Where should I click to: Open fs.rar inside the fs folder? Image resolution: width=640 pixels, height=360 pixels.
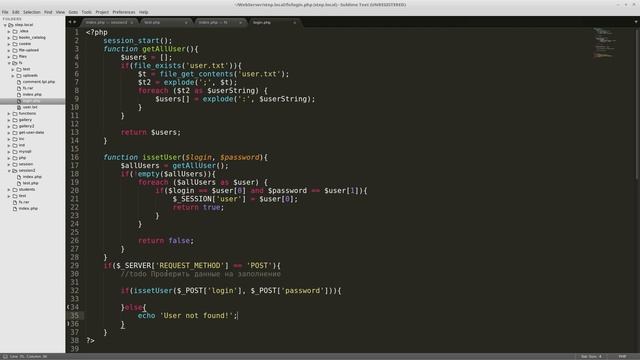28,88
